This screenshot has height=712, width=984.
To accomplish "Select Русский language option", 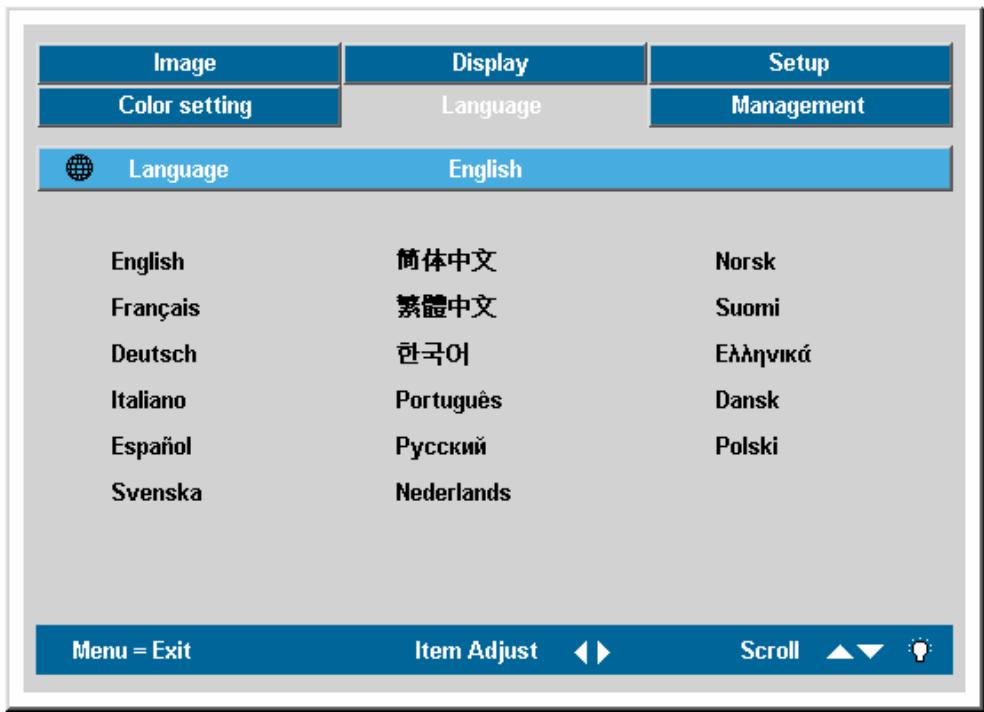I will (441, 447).
